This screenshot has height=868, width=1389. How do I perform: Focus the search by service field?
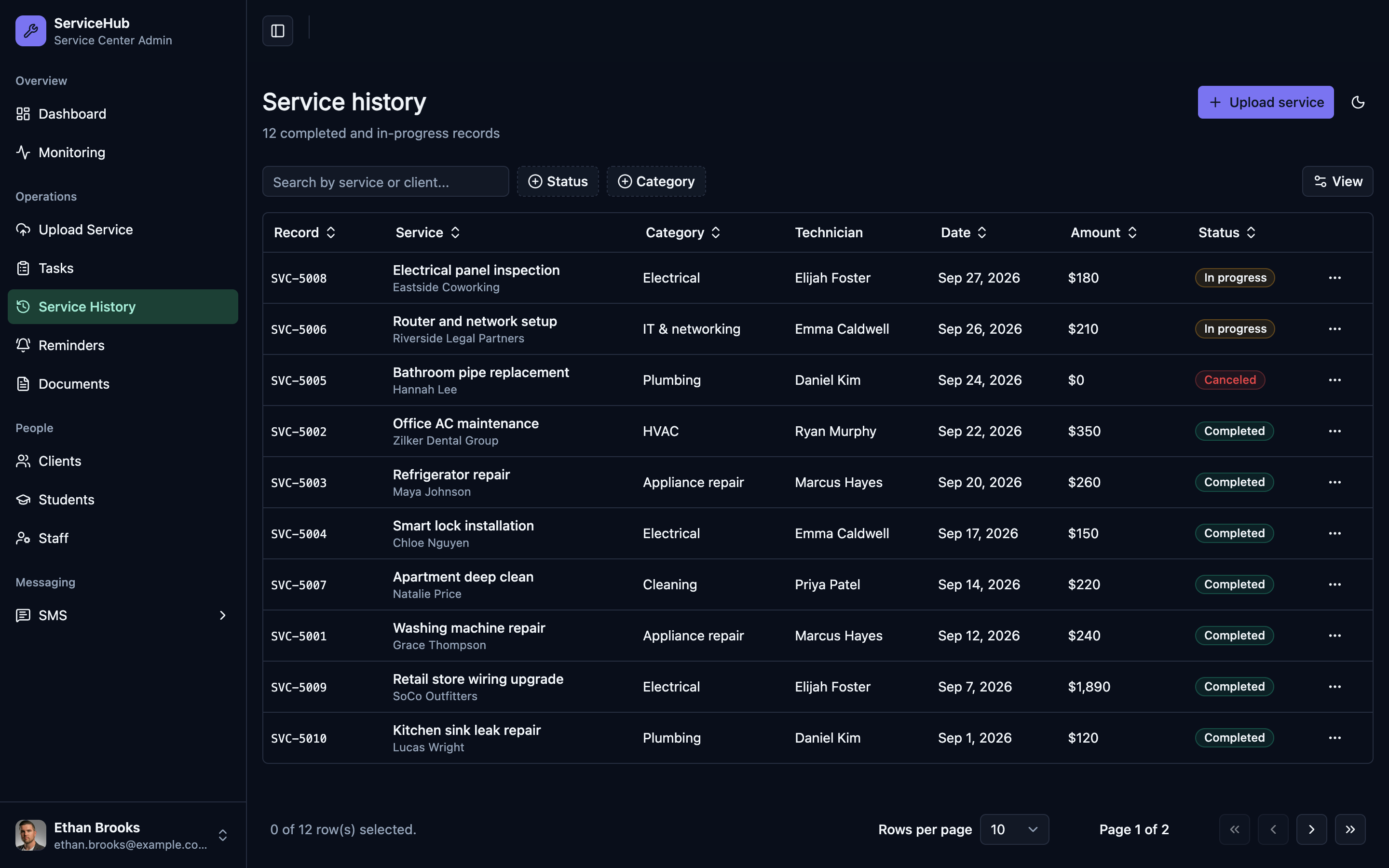tap(386, 181)
